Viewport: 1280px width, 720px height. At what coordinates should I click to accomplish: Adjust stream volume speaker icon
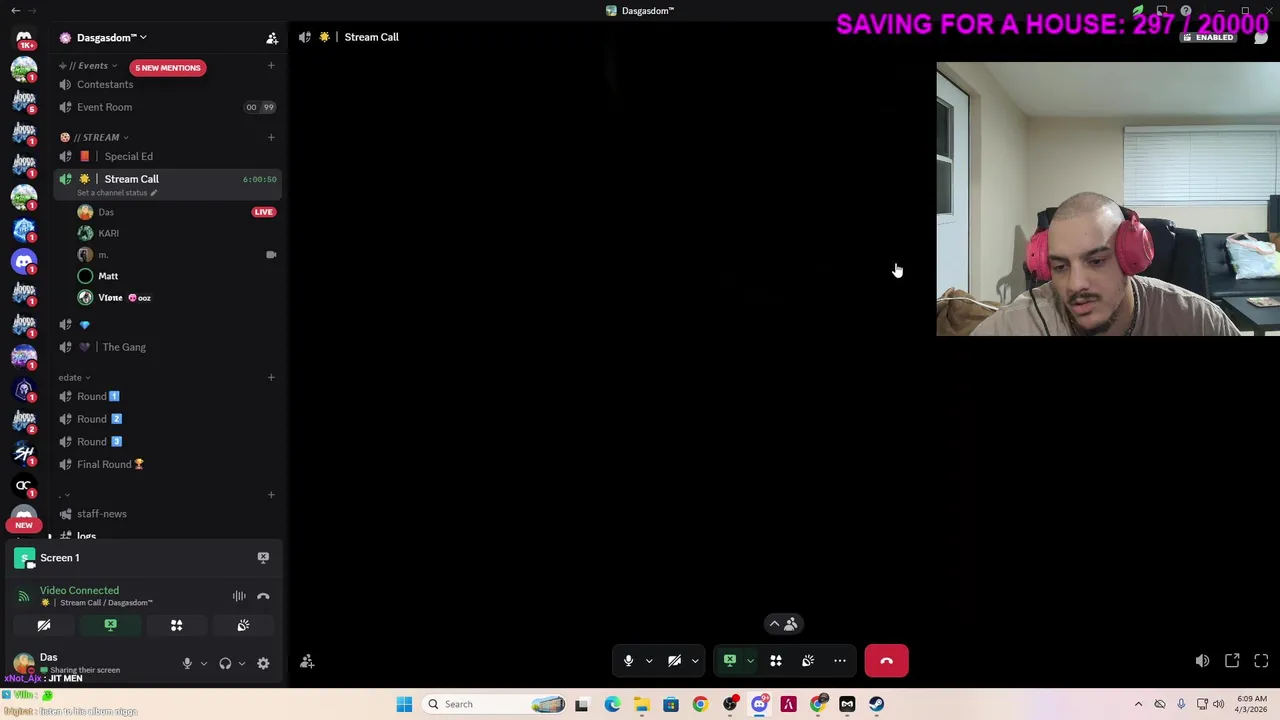[x=1202, y=661]
